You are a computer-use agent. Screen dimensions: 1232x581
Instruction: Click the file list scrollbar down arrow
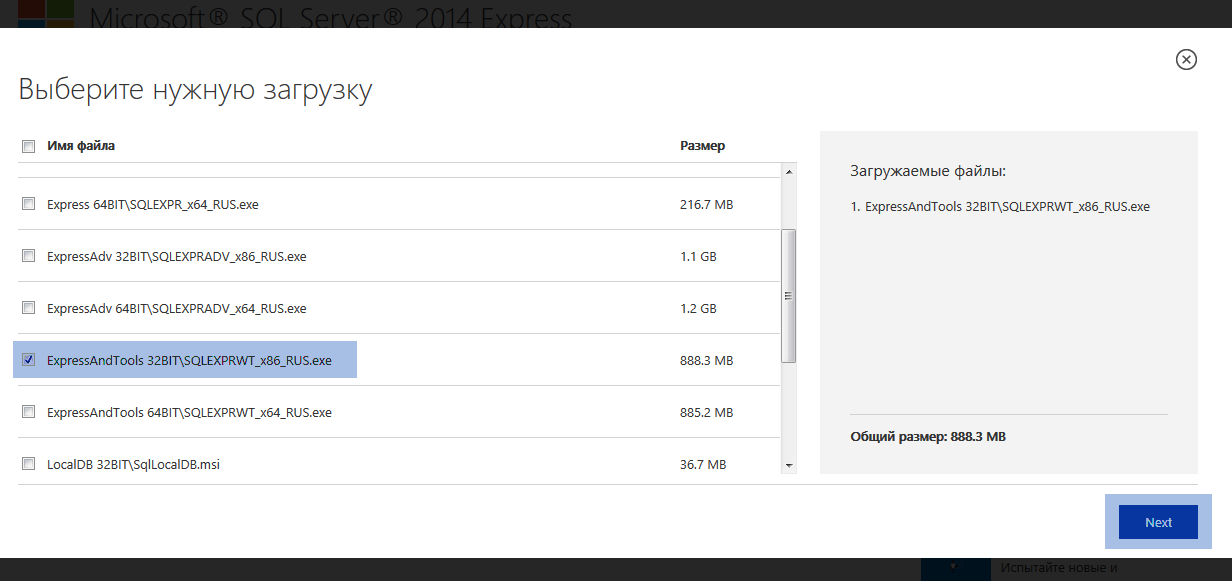[x=789, y=465]
